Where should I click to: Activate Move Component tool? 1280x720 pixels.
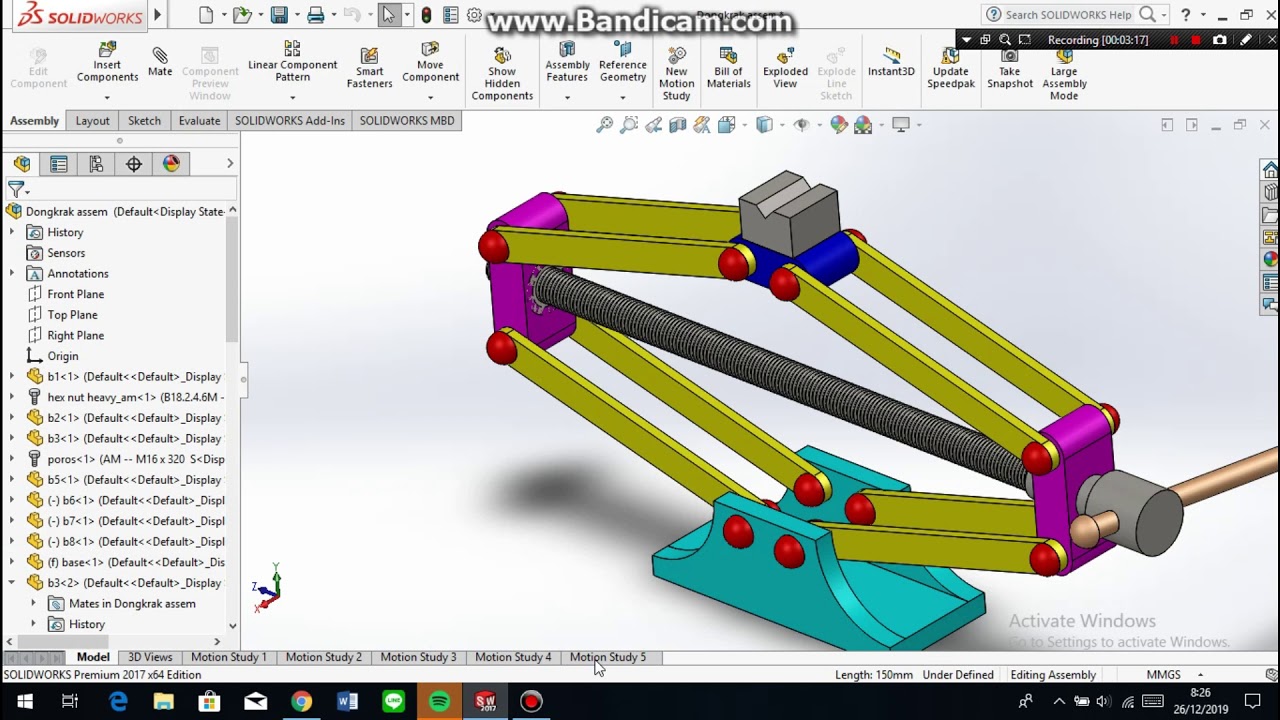point(430,62)
